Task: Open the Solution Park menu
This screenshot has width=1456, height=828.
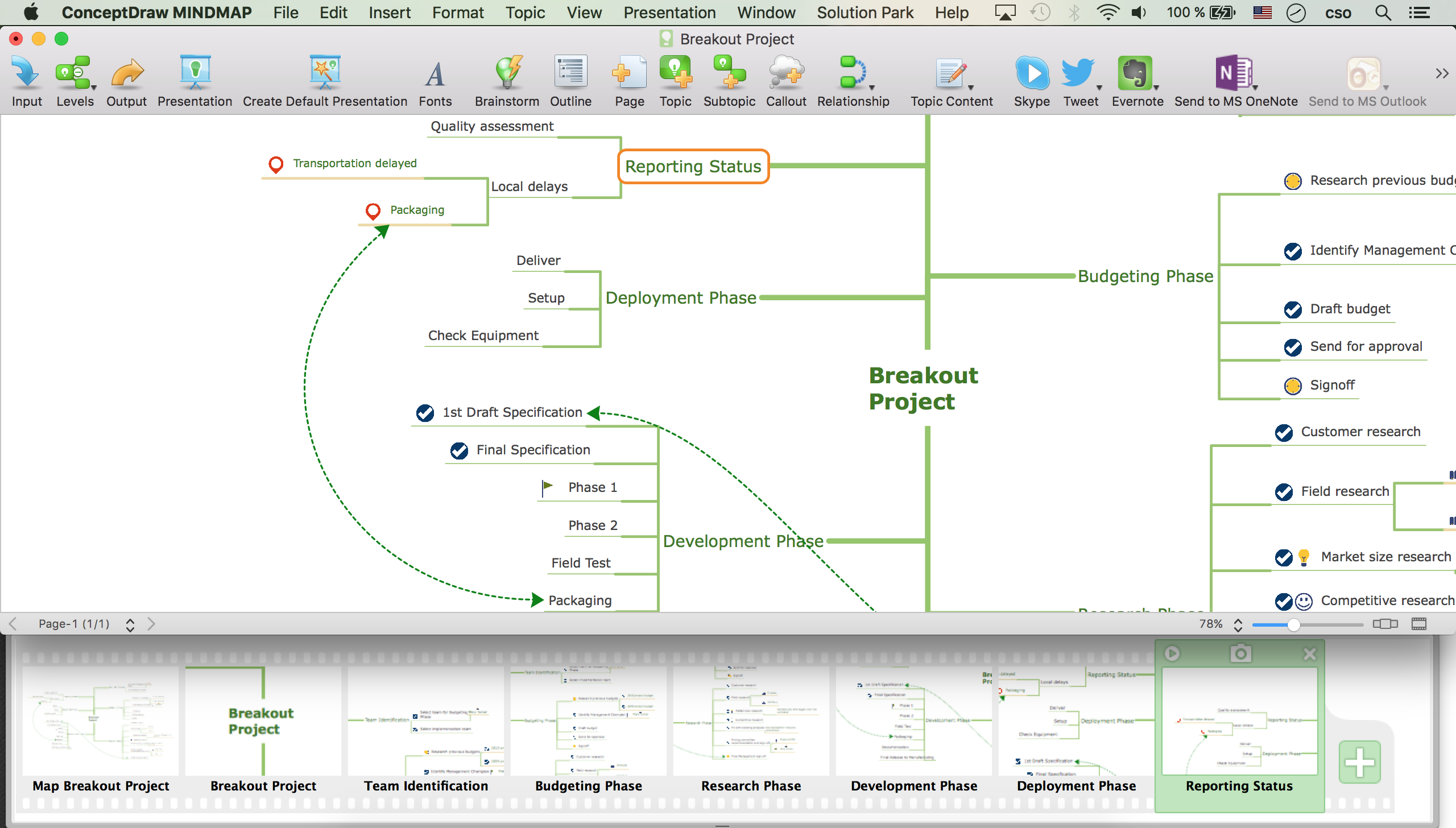Action: (864, 13)
